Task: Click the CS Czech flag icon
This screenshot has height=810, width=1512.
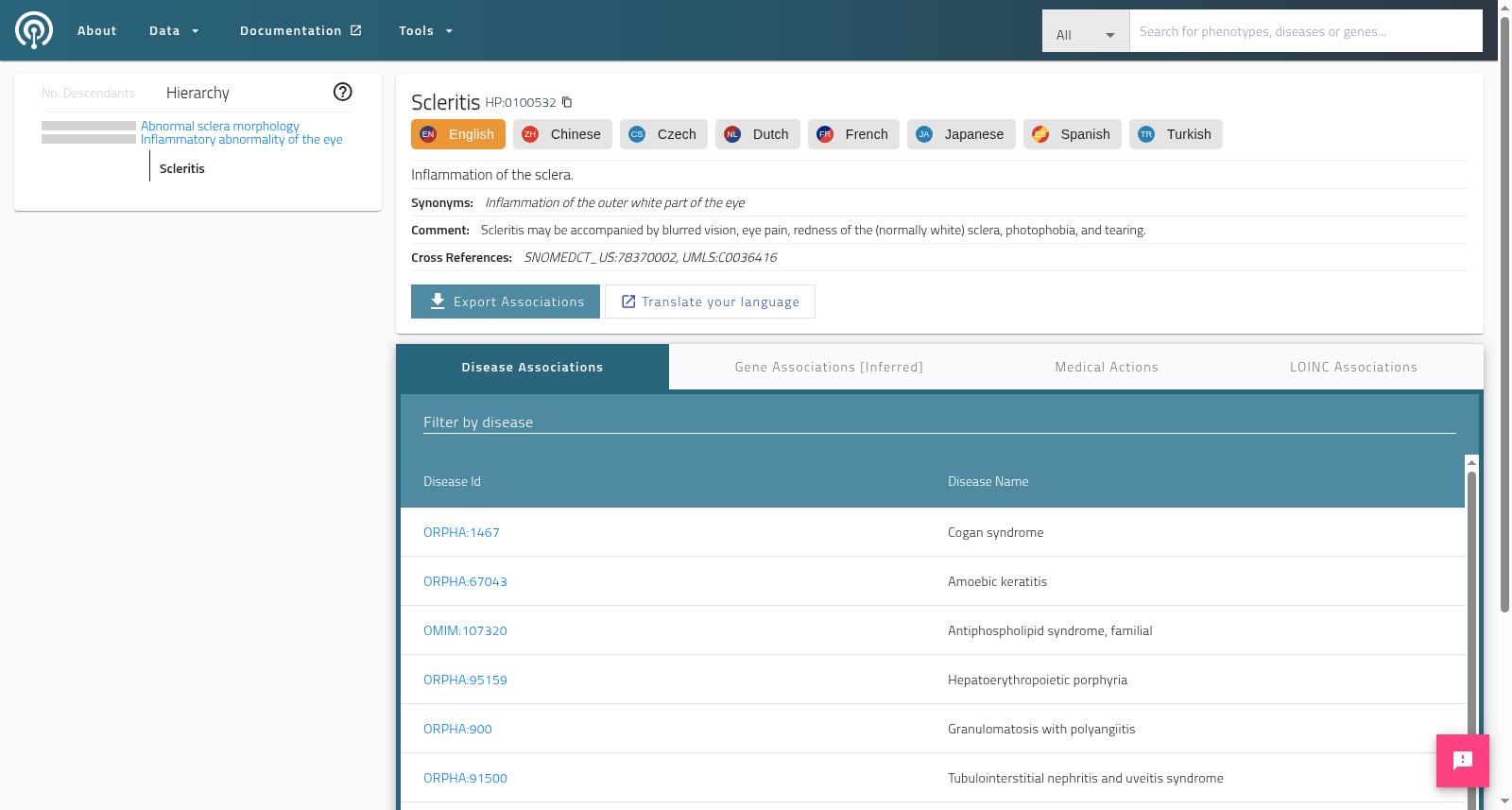Action: click(x=637, y=134)
